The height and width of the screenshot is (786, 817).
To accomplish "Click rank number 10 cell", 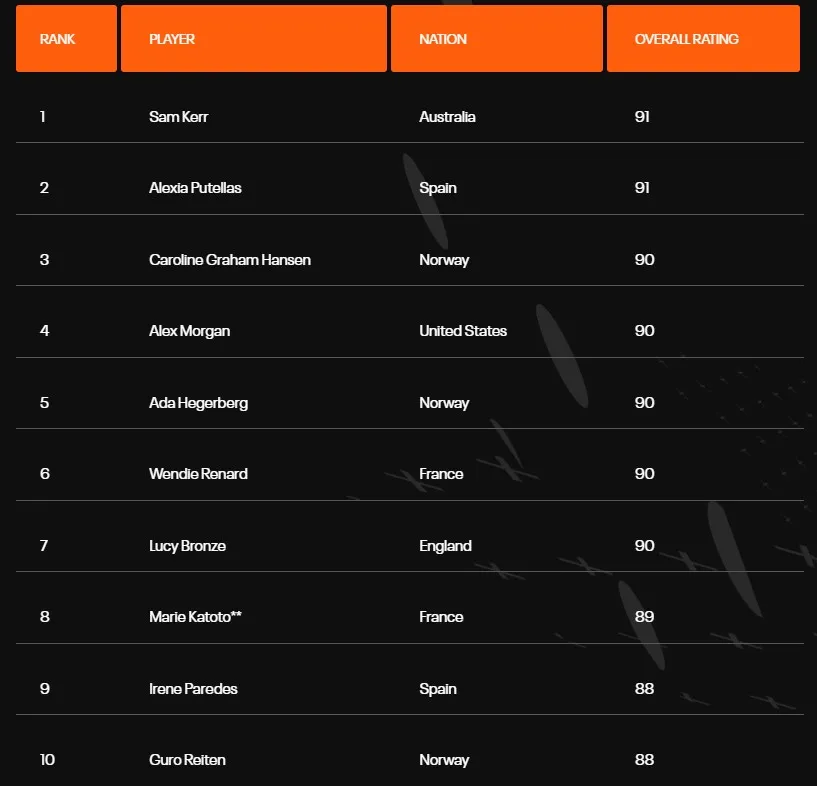I will coord(47,760).
